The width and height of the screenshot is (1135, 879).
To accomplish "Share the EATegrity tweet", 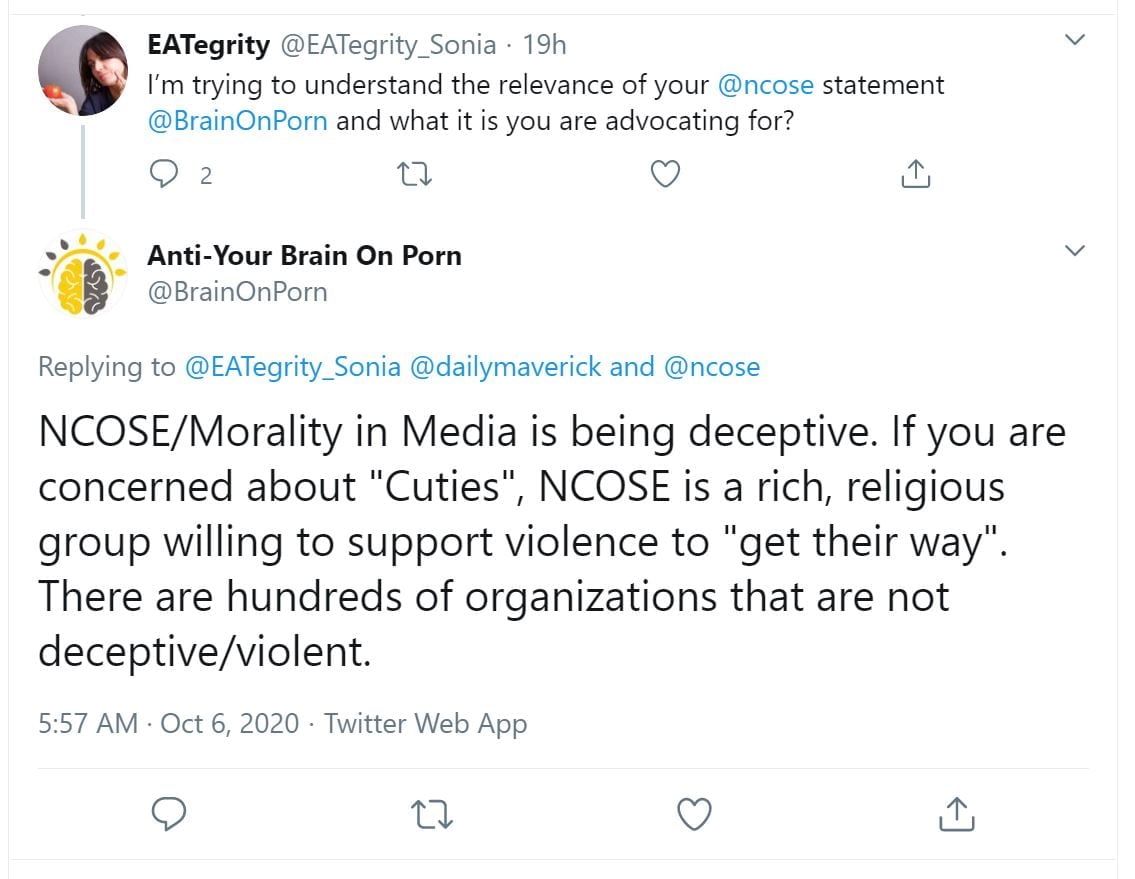I will coord(915,175).
